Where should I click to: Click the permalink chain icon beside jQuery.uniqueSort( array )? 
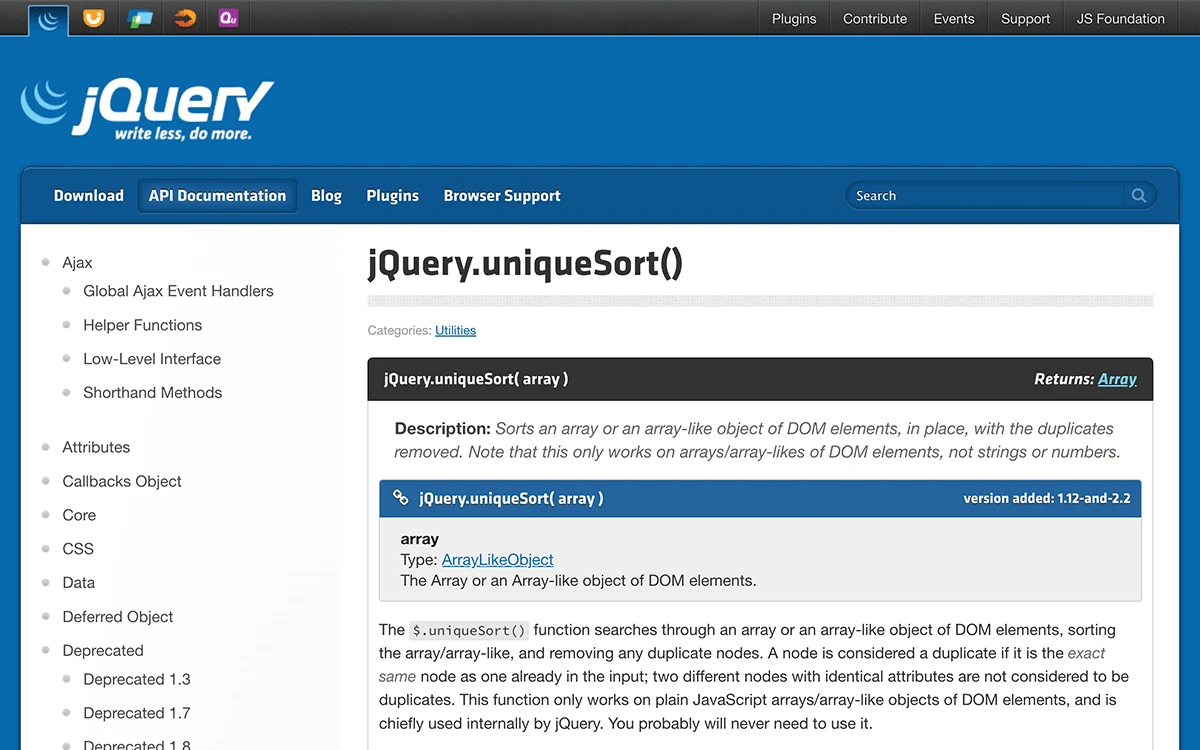(x=400, y=498)
